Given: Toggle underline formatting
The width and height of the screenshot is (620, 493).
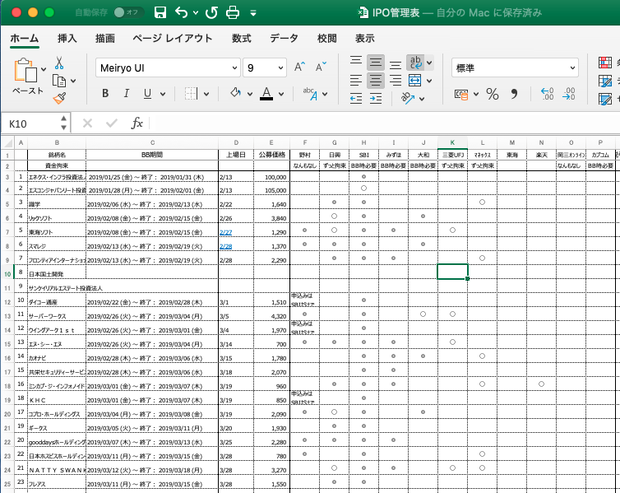Looking at the screenshot, I should 147,93.
